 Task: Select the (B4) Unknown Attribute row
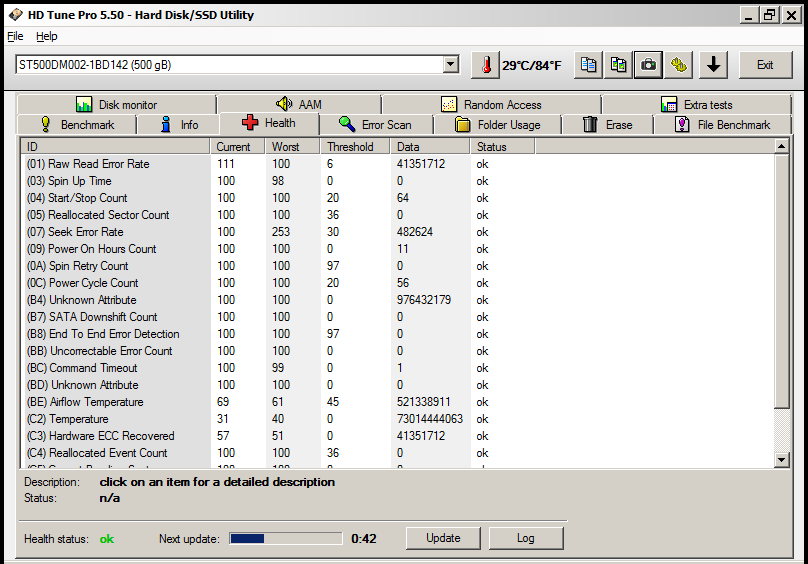click(397, 300)
